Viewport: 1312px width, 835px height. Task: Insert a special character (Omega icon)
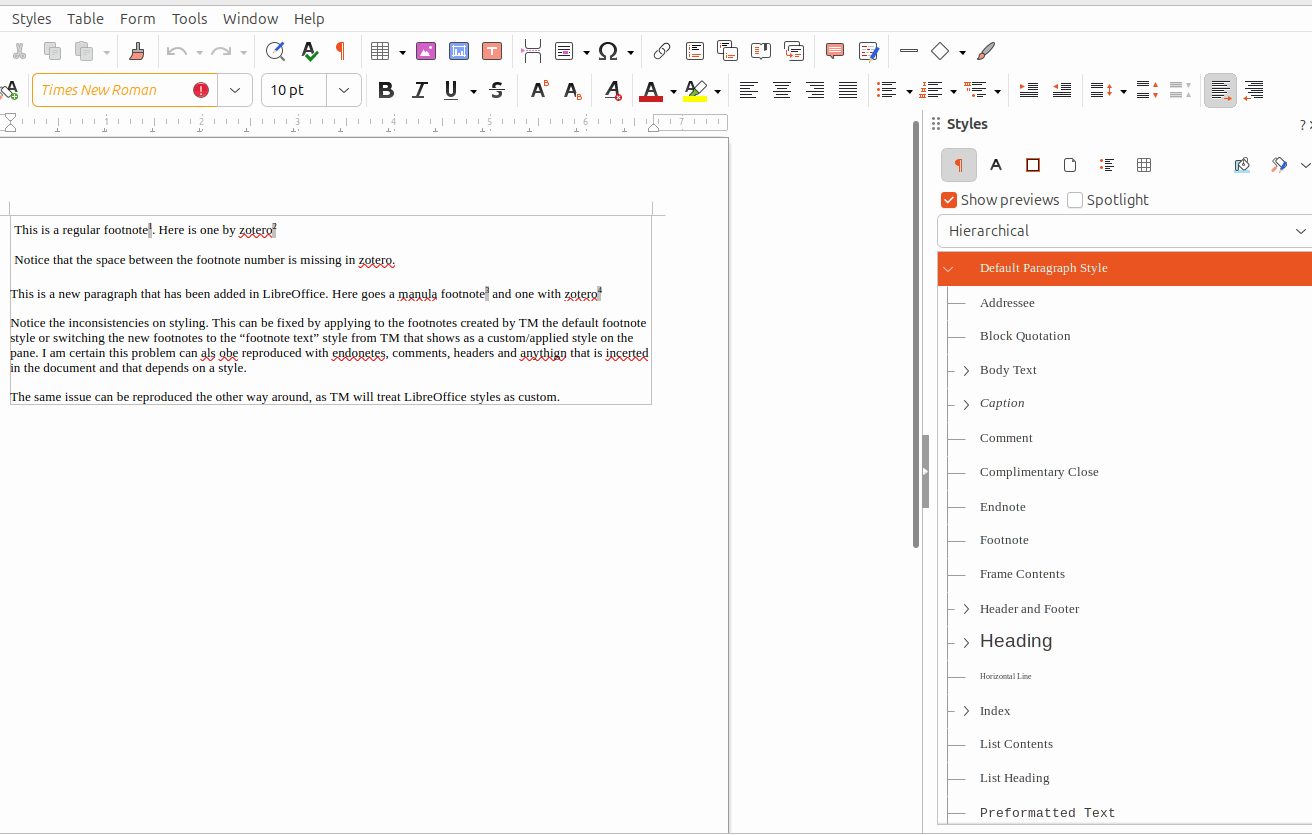pos(608,51)
